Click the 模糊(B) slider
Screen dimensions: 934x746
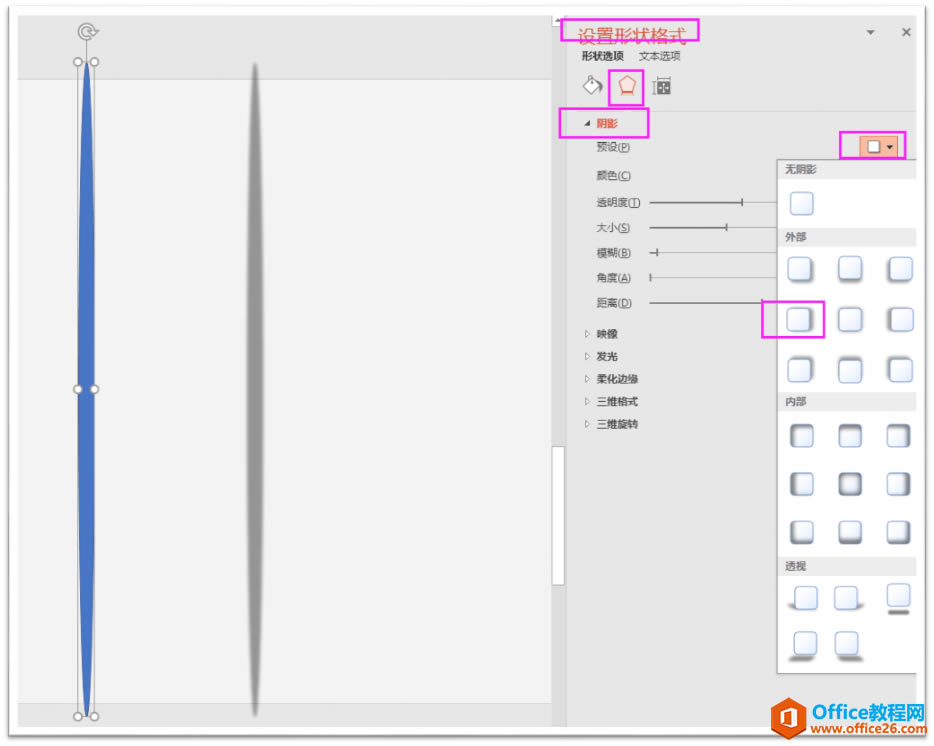click(x=712, y=253)
